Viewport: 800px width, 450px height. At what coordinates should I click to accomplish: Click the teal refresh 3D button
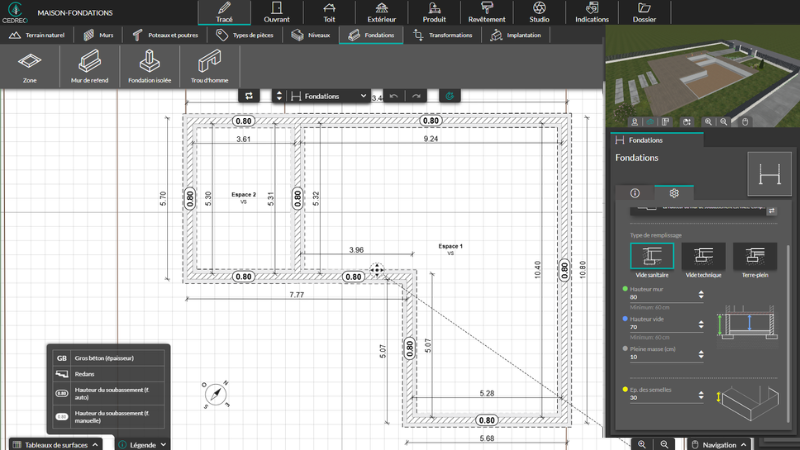(449, 96)
